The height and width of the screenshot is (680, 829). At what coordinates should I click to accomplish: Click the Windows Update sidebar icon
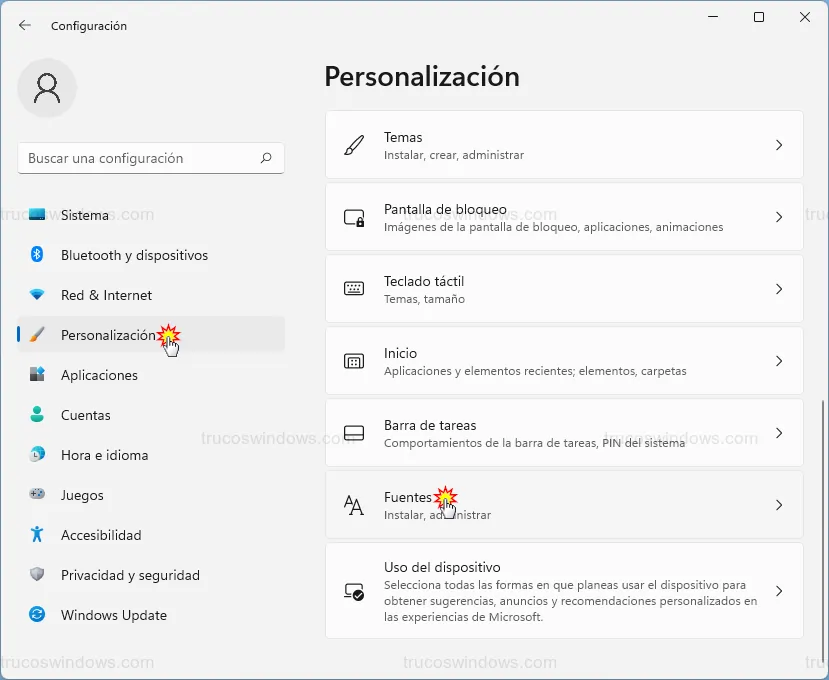coord(37,615)
